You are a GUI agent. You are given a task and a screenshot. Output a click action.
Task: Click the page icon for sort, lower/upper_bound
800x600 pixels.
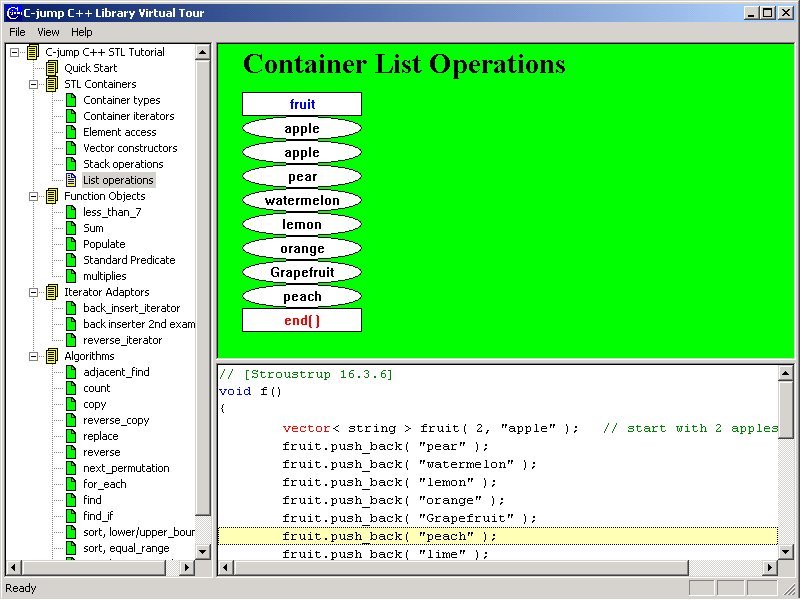71,532
